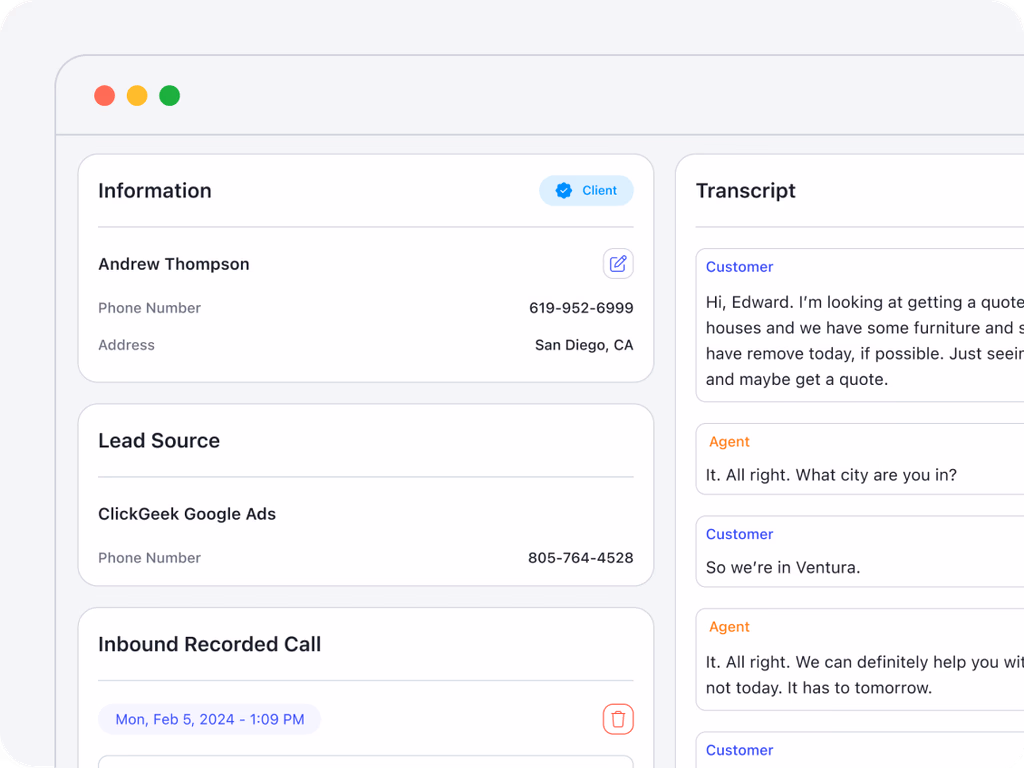Click phone number 619-952-6999

[x=580, y=308]
